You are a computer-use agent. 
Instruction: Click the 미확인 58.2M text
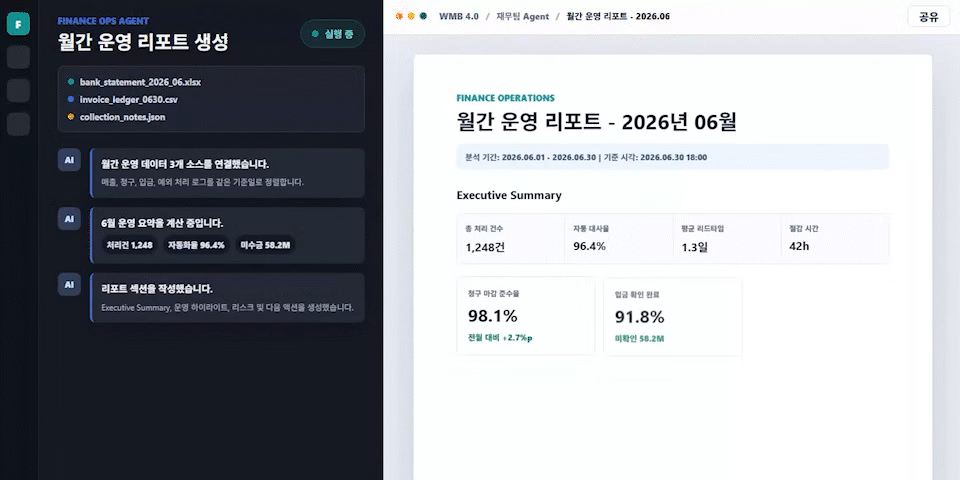click(640, 339)
